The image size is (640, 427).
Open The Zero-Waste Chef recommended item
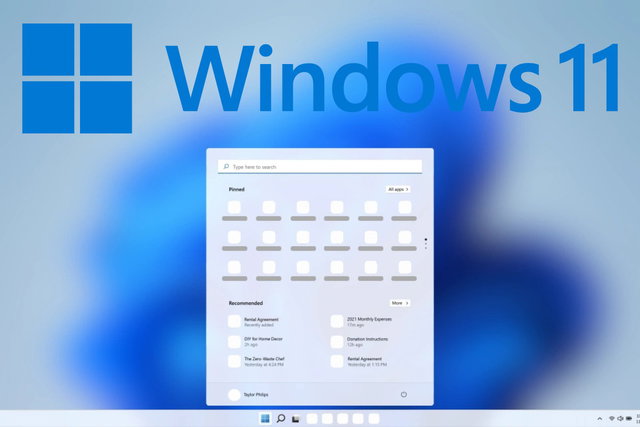click(256, 361)
